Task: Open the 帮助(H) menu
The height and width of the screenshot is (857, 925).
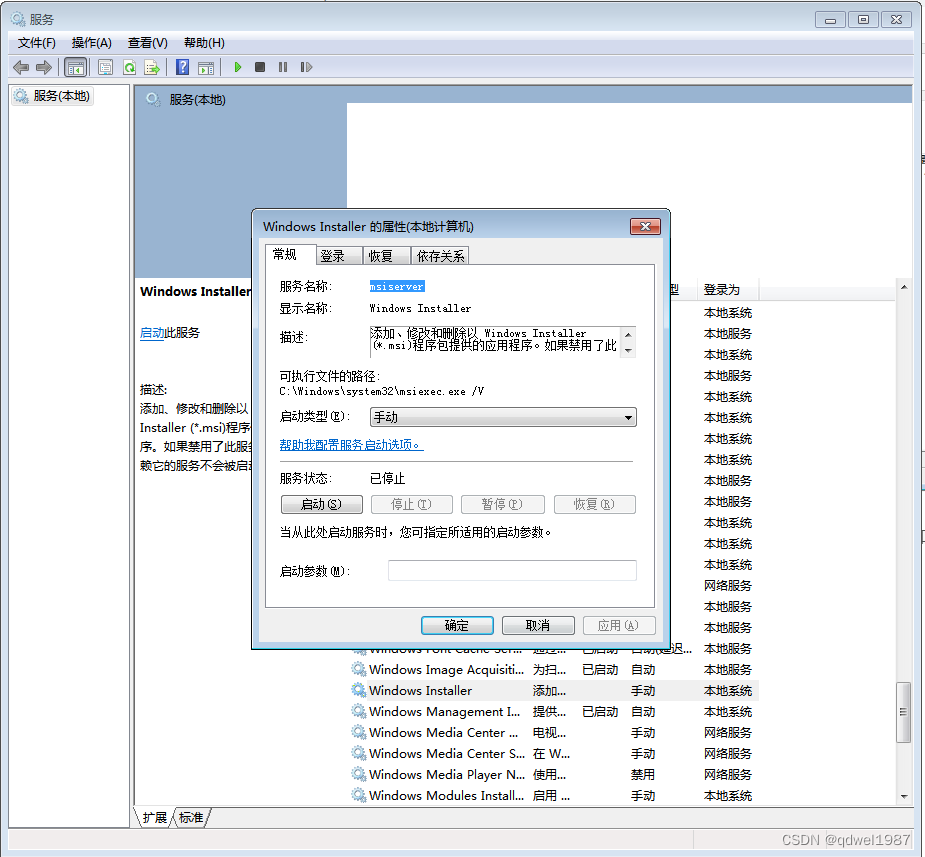Action: click(x=204, y=43)
